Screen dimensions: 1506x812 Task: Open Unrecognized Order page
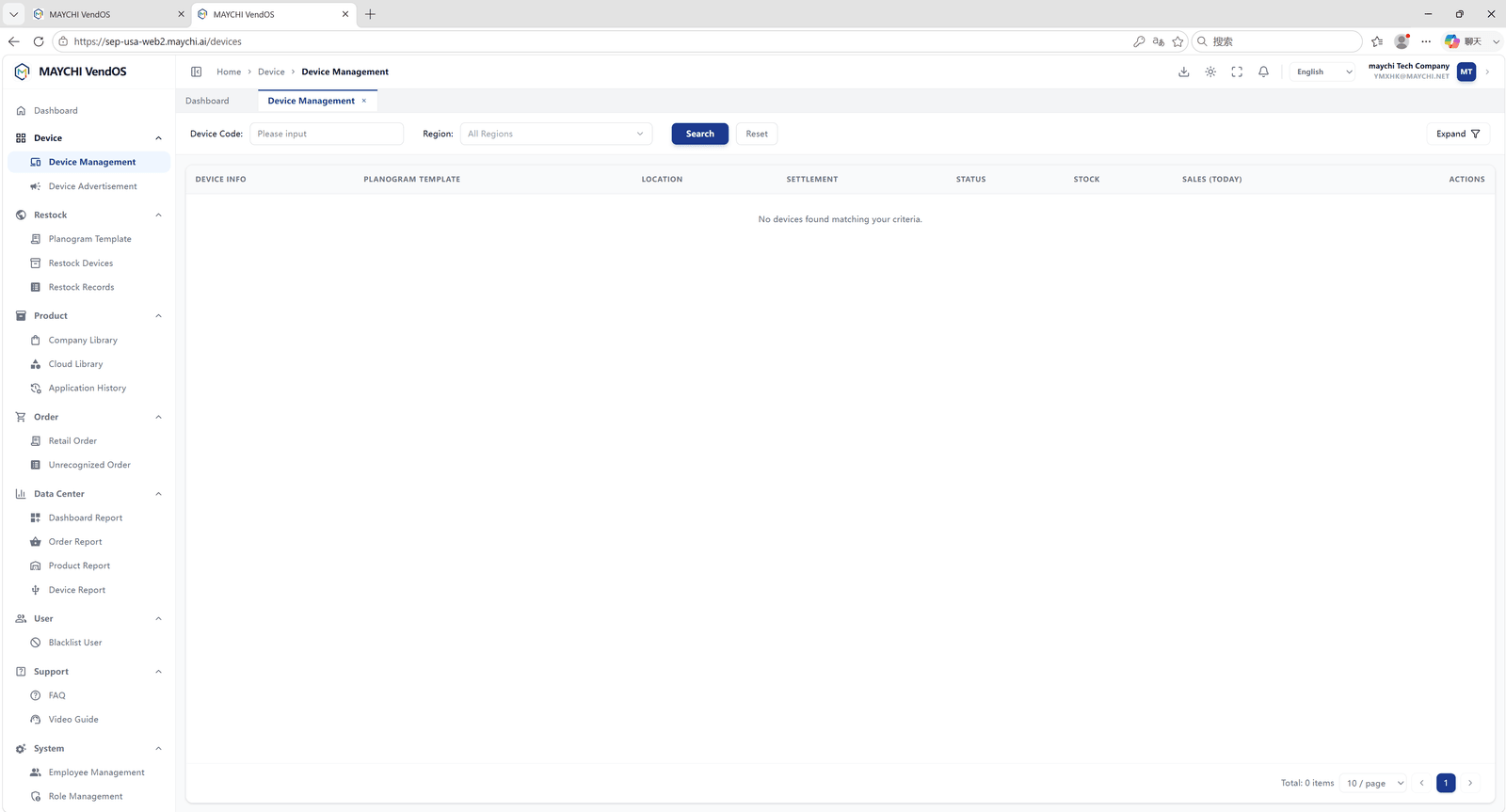pos(88,465)
